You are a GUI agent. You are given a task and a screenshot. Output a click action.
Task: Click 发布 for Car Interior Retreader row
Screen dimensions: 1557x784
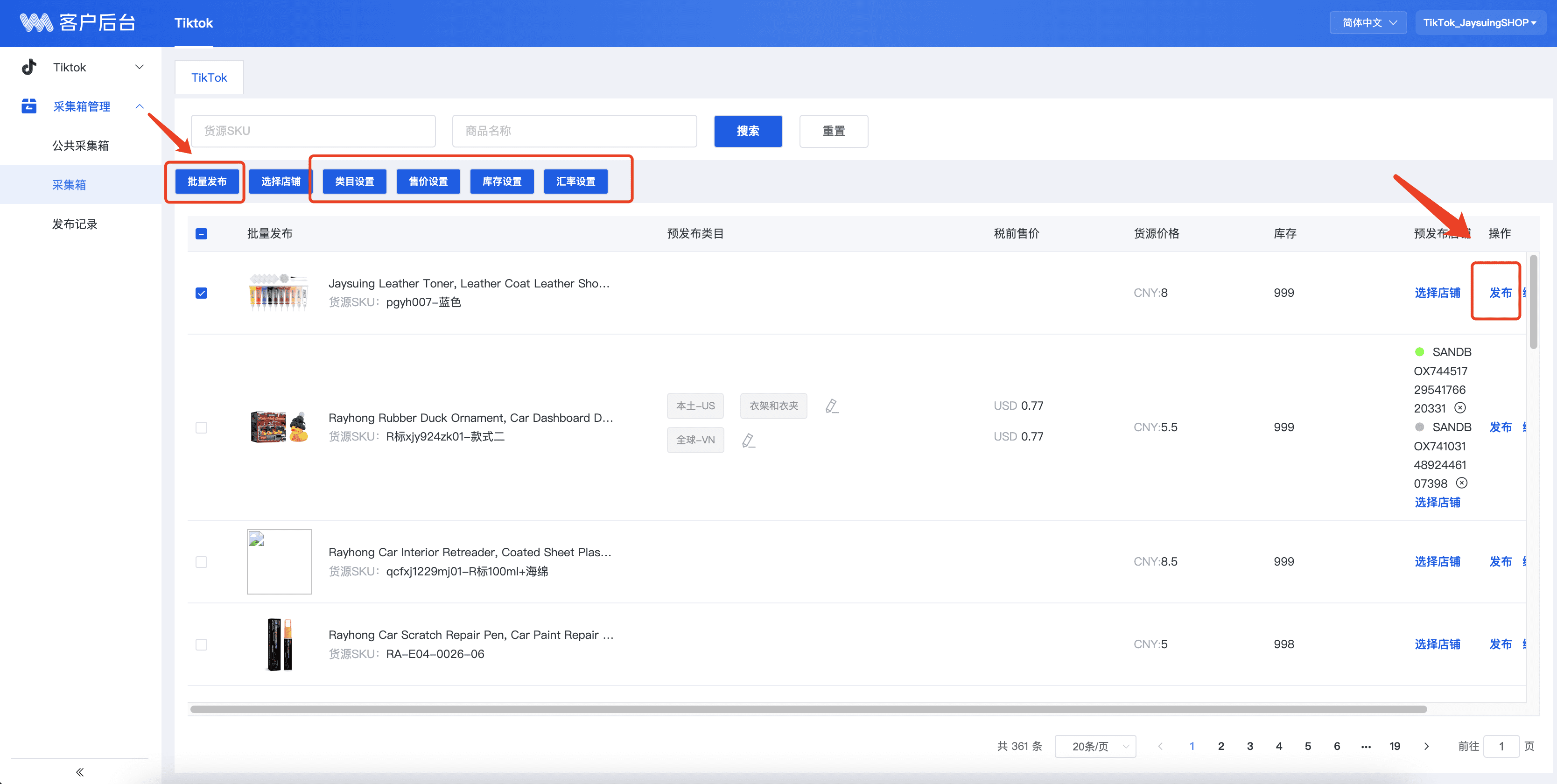click(1500, 561)
